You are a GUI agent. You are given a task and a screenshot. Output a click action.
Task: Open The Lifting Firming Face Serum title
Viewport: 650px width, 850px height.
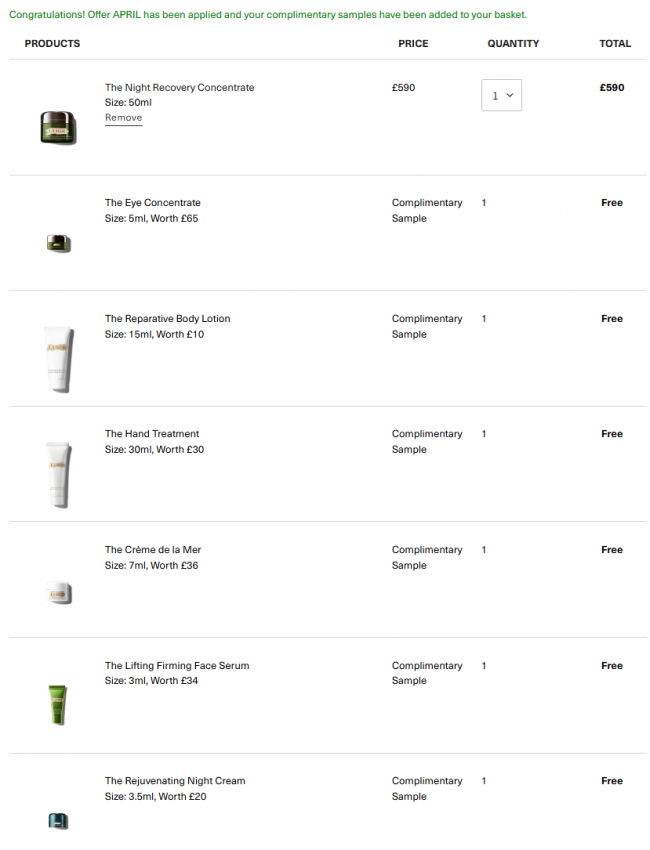[x=177, y=666]
